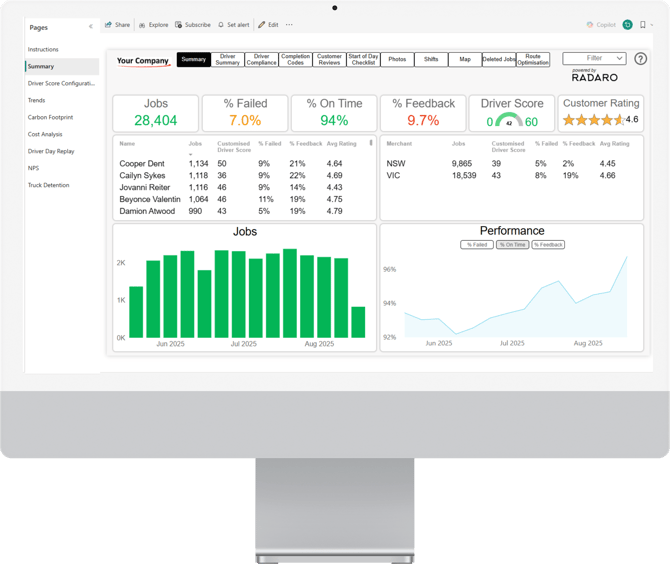Open the Start of Day Checklist tab
This screenshot has height=564, width=670.
[363, 59]
